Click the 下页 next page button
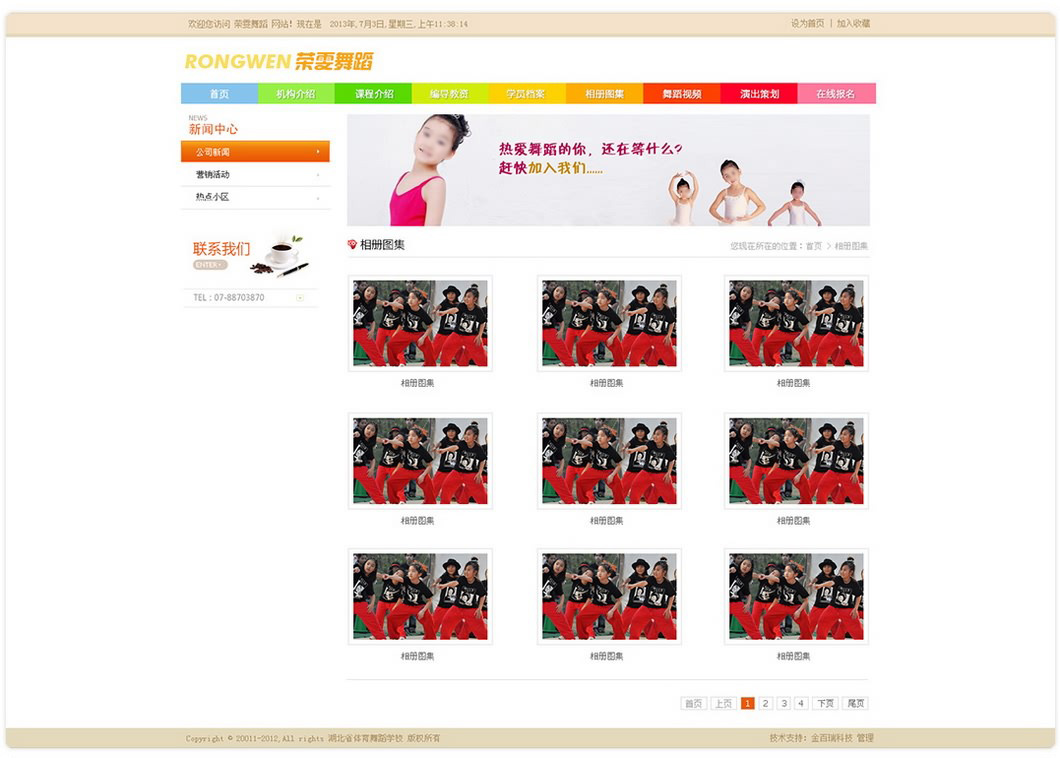This screenshot has height=758, width=1060. pyautogui.click(x=825, y=703)
